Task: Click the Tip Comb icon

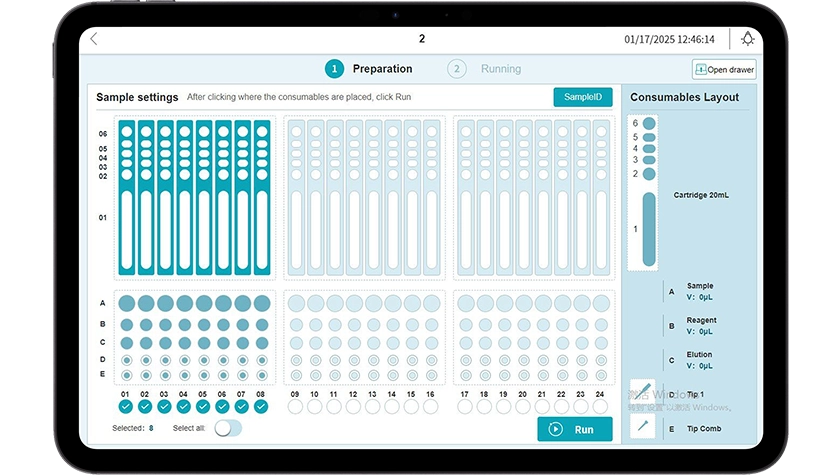Action: point(642,427)
